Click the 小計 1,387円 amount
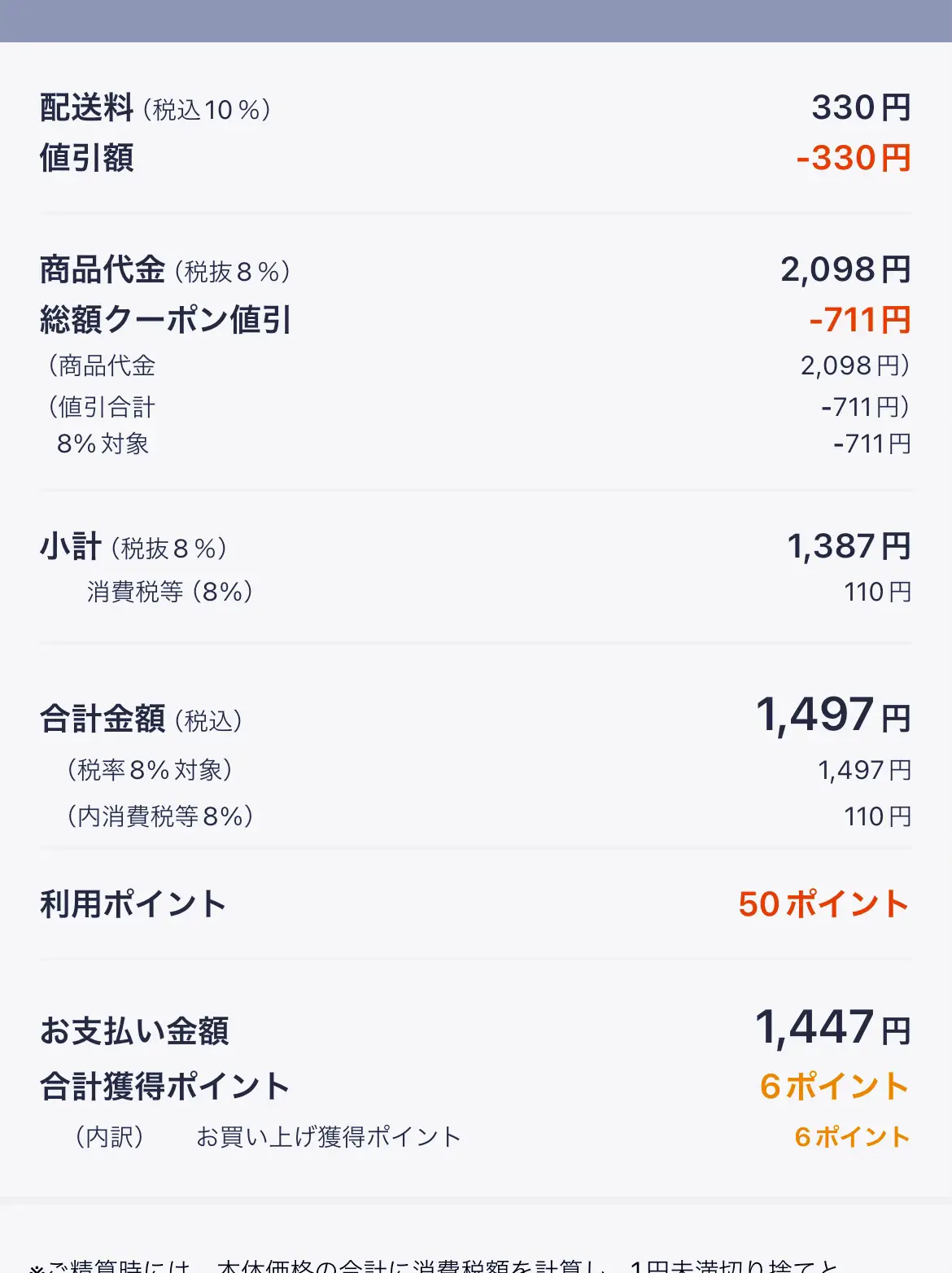The width and height of the screenshot is (952, 1273). 849,546
